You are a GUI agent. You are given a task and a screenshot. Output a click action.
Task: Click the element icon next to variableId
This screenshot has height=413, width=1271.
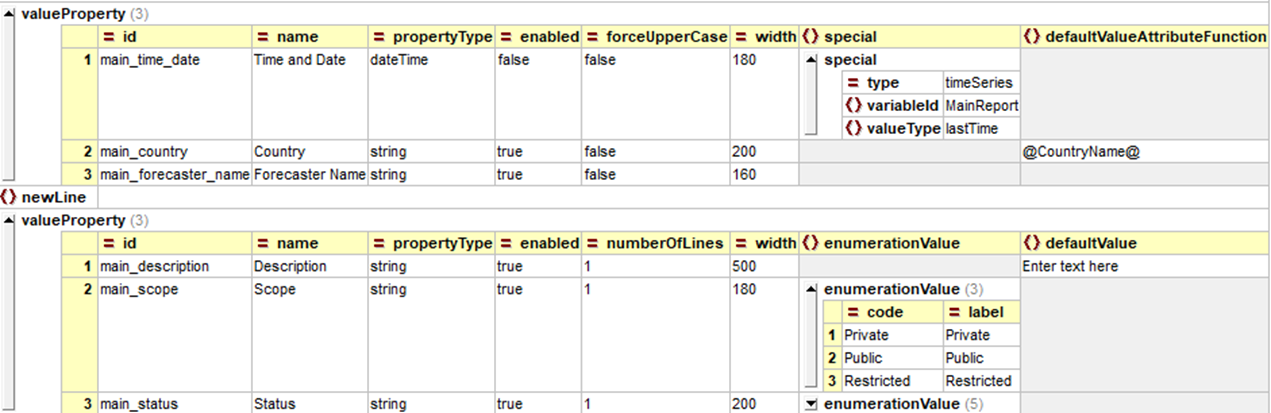[x=853, y=105]
